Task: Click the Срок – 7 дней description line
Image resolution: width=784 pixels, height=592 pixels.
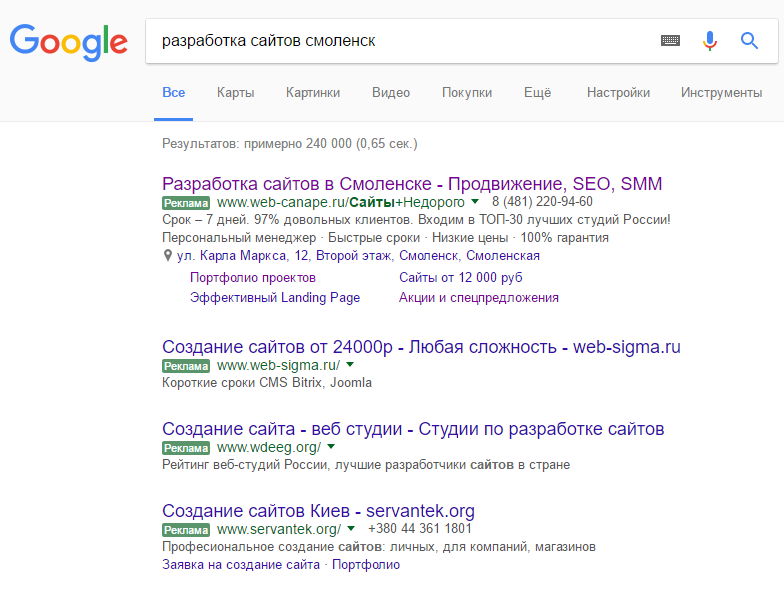Action: click(416, 220)
